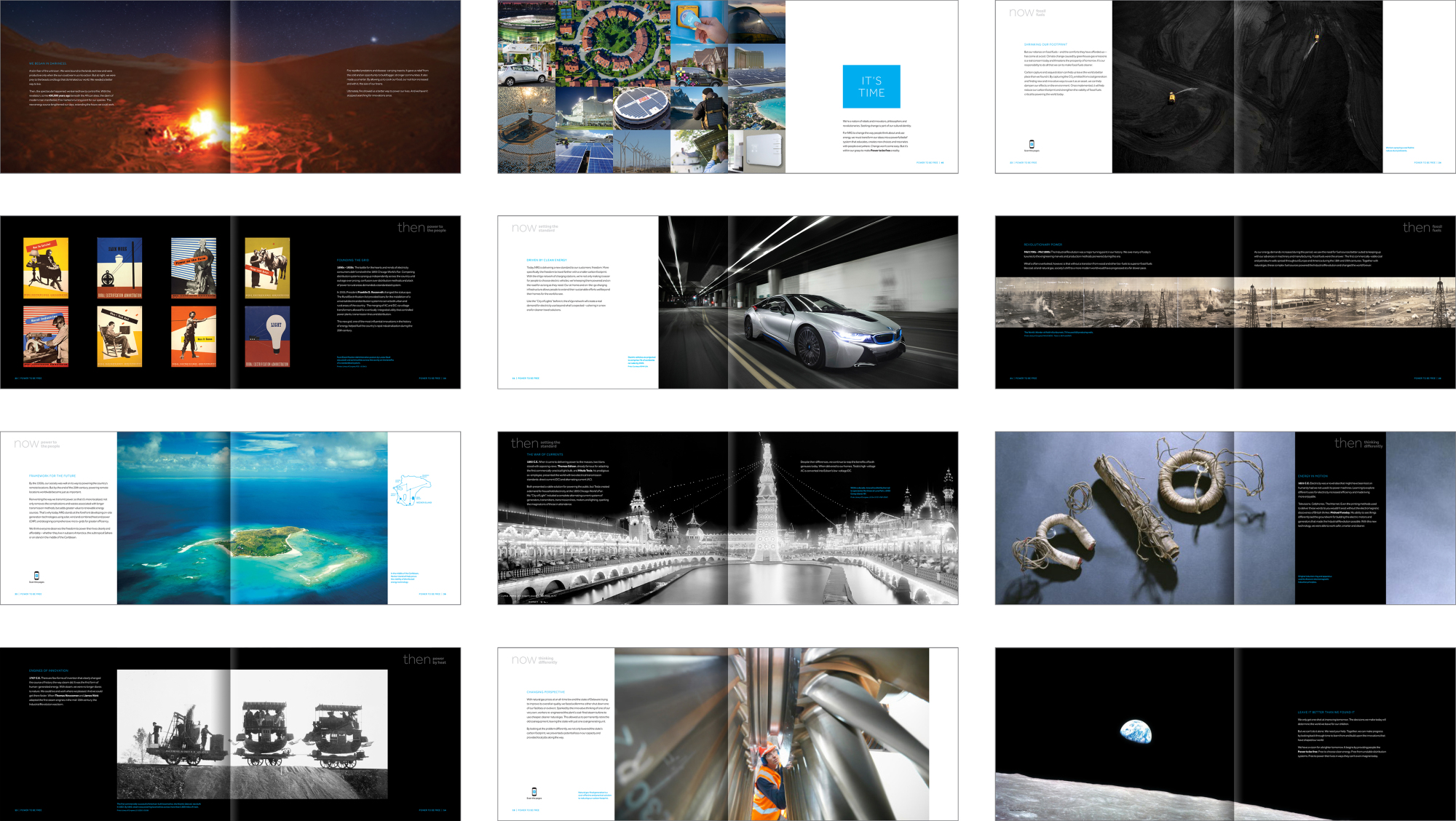
Task: Click the oil derrick panorama photo
Action: 1225,302
